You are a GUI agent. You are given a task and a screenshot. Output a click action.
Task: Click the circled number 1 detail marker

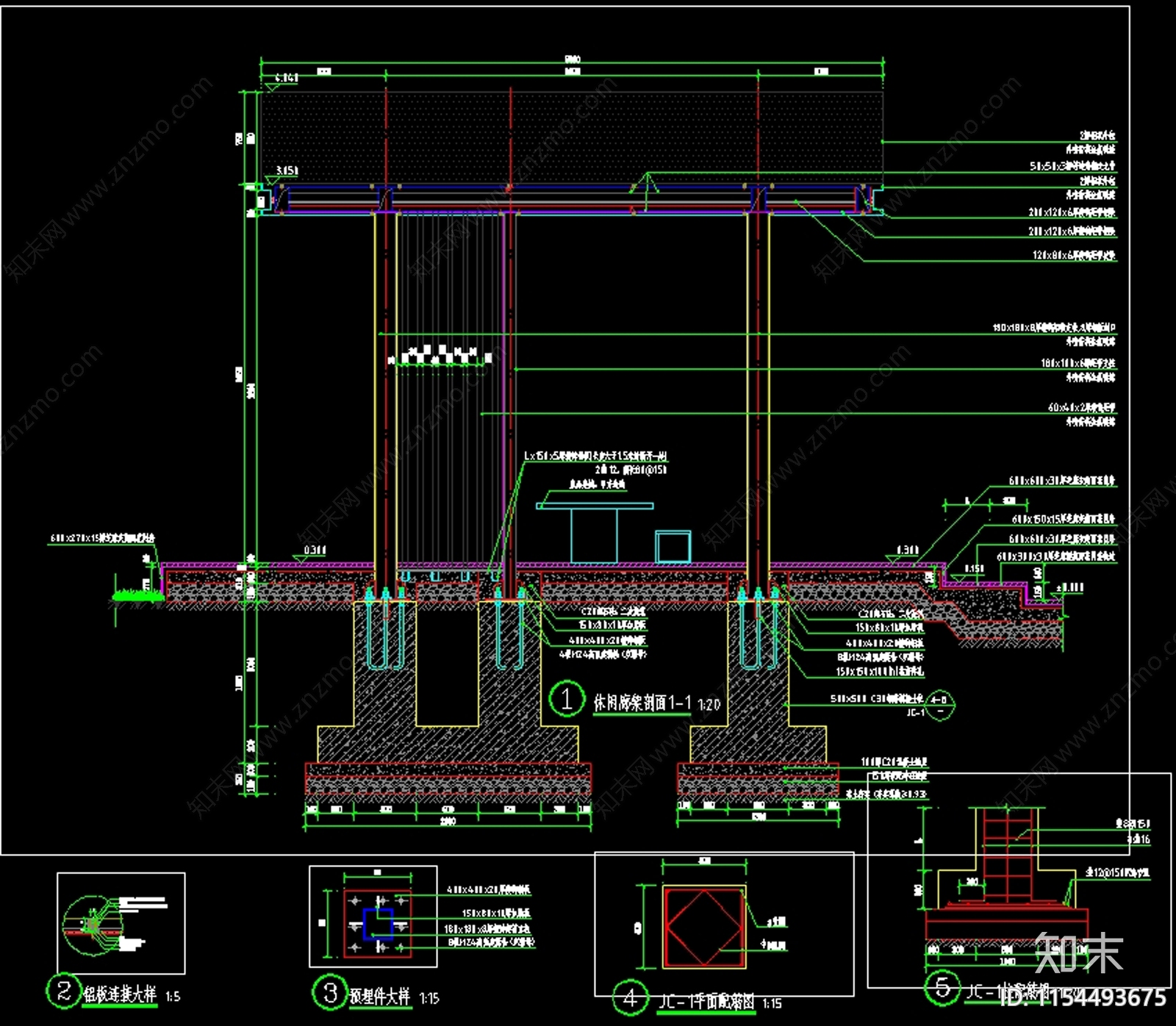click(x=567, y=698)
